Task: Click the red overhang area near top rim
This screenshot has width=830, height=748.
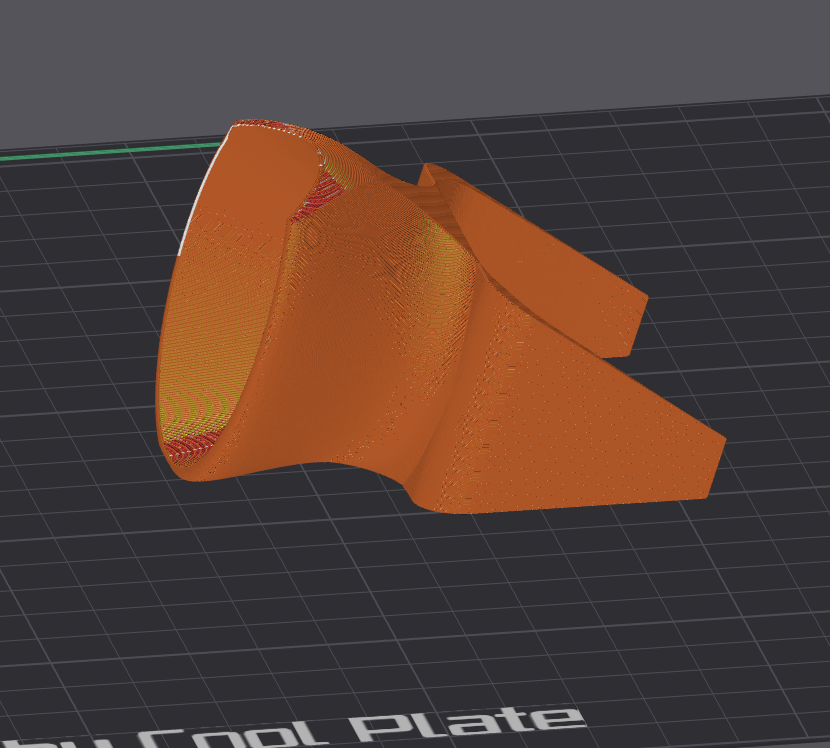Action: (318, 192)
